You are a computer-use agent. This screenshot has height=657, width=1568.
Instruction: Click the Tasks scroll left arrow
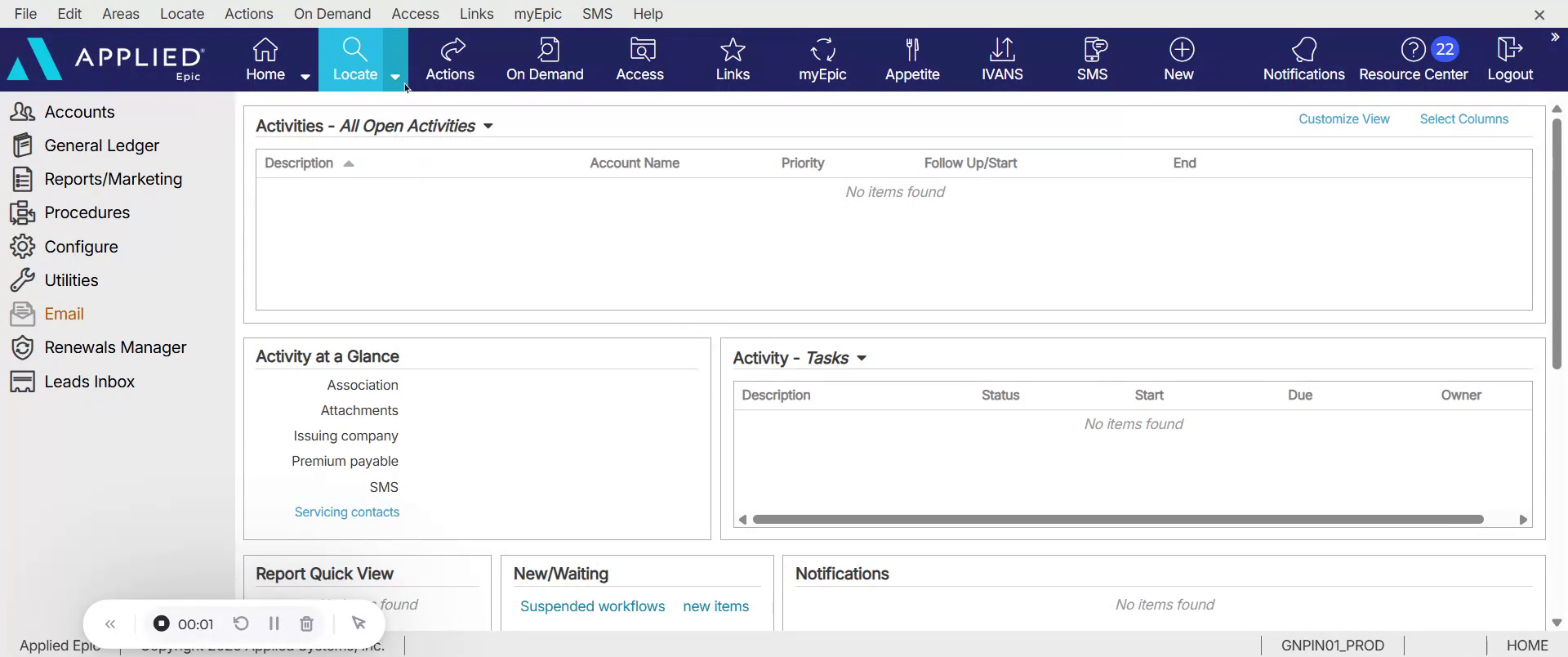pos(742,520)
